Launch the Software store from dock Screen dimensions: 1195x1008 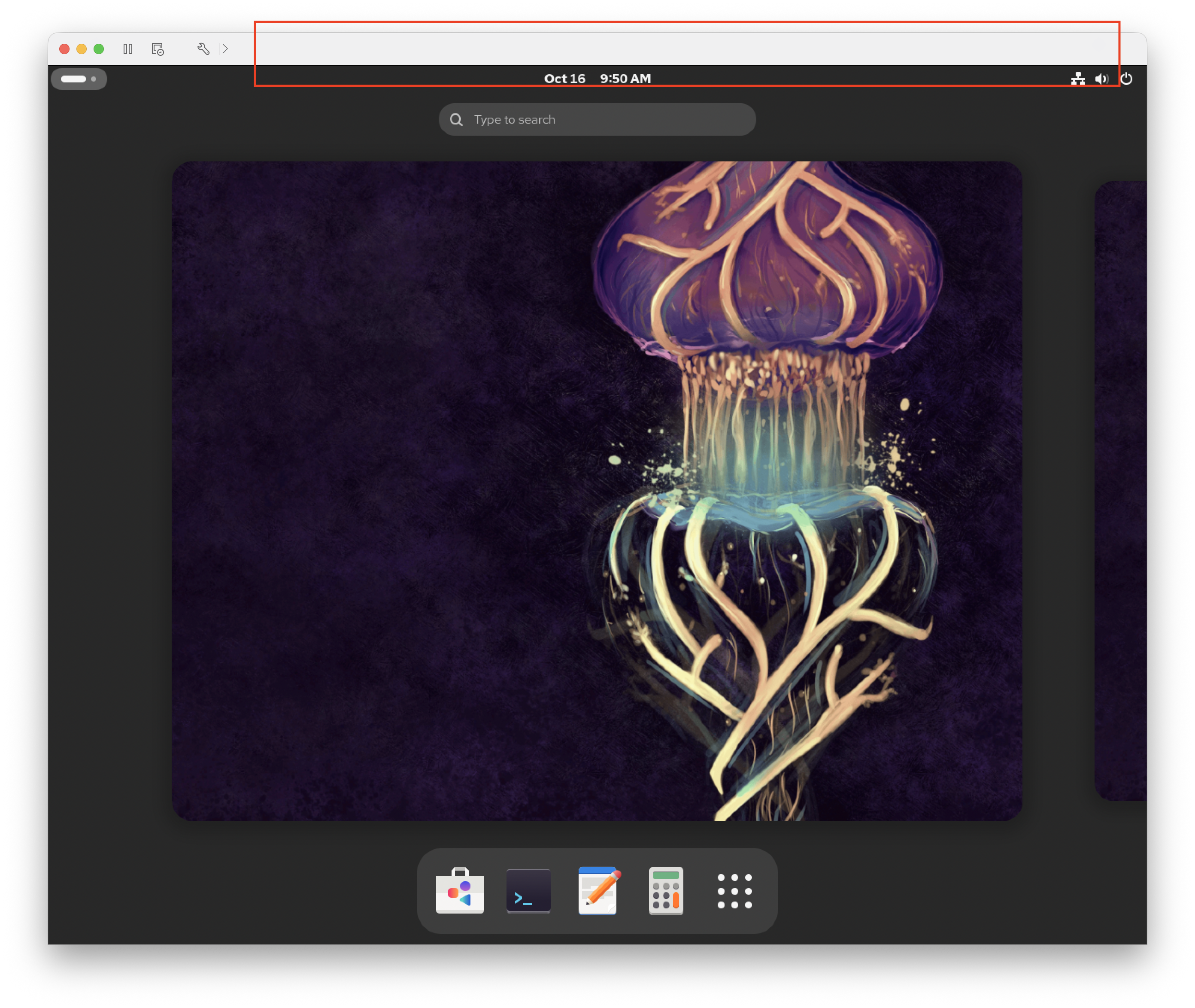point(460,891)
